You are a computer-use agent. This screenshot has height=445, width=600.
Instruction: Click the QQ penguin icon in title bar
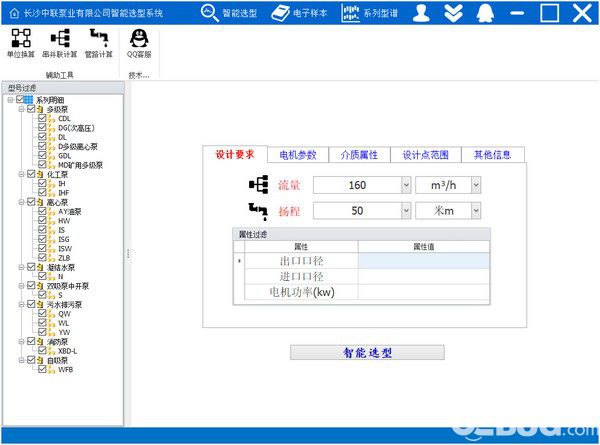click(x=485, y=13)
